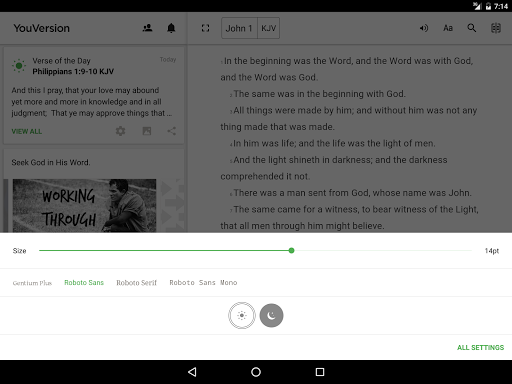This screenshot has width=512, height=384.
Task: Tap the audio speaker icon
Action: (424, 28)
